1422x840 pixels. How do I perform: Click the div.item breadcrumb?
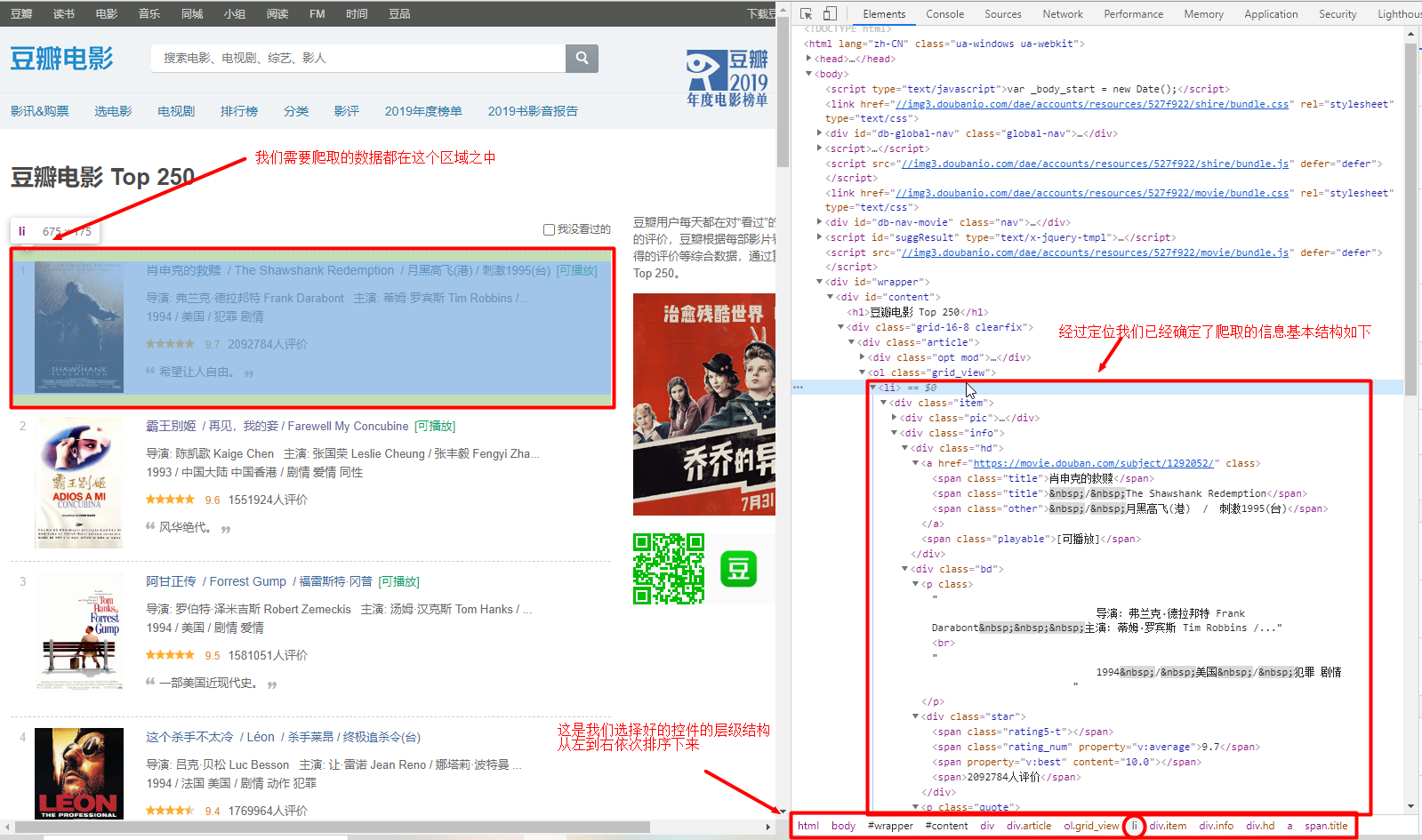click(x=1168, y=826)
